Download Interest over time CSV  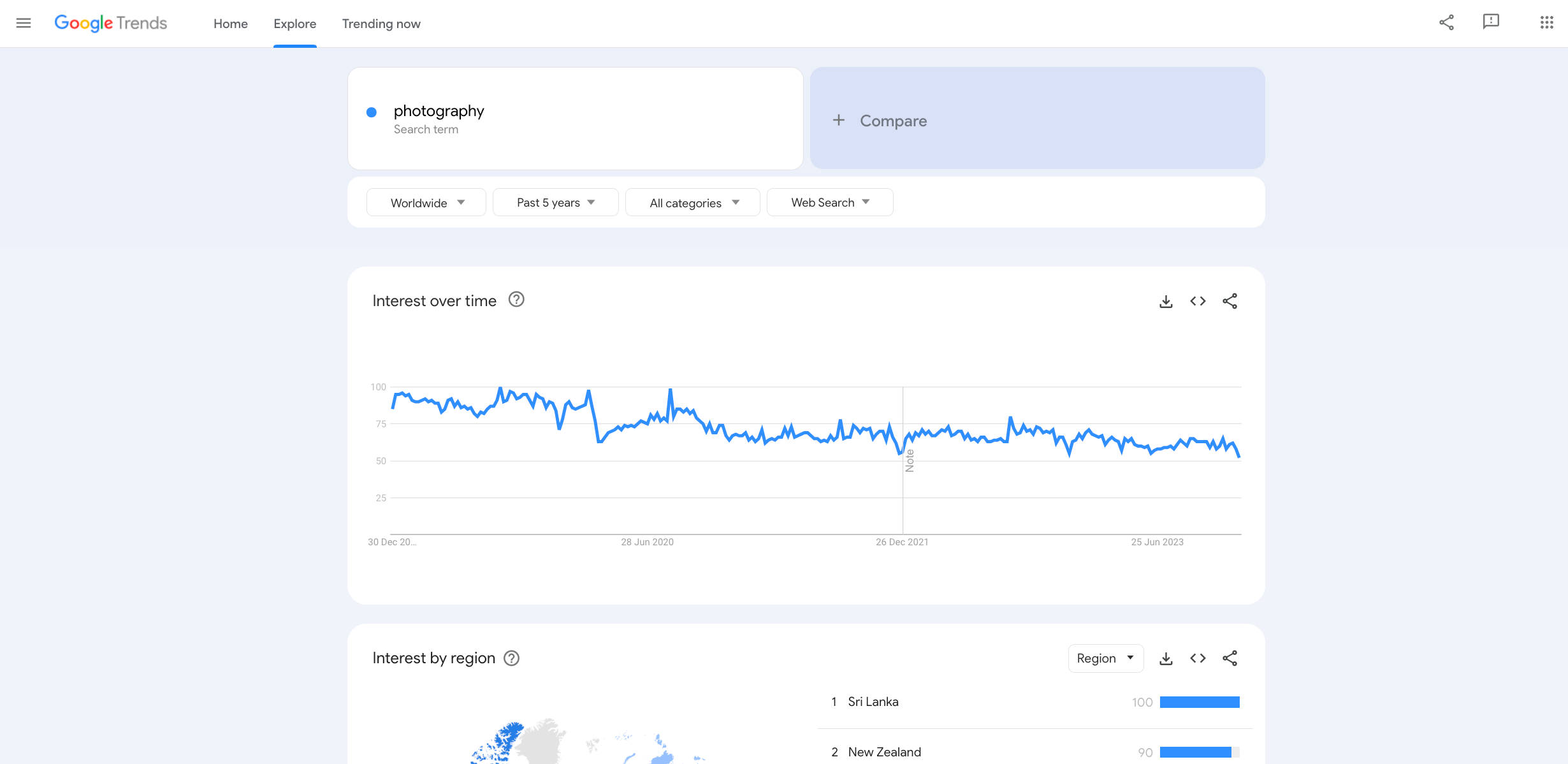(1166, 301)
